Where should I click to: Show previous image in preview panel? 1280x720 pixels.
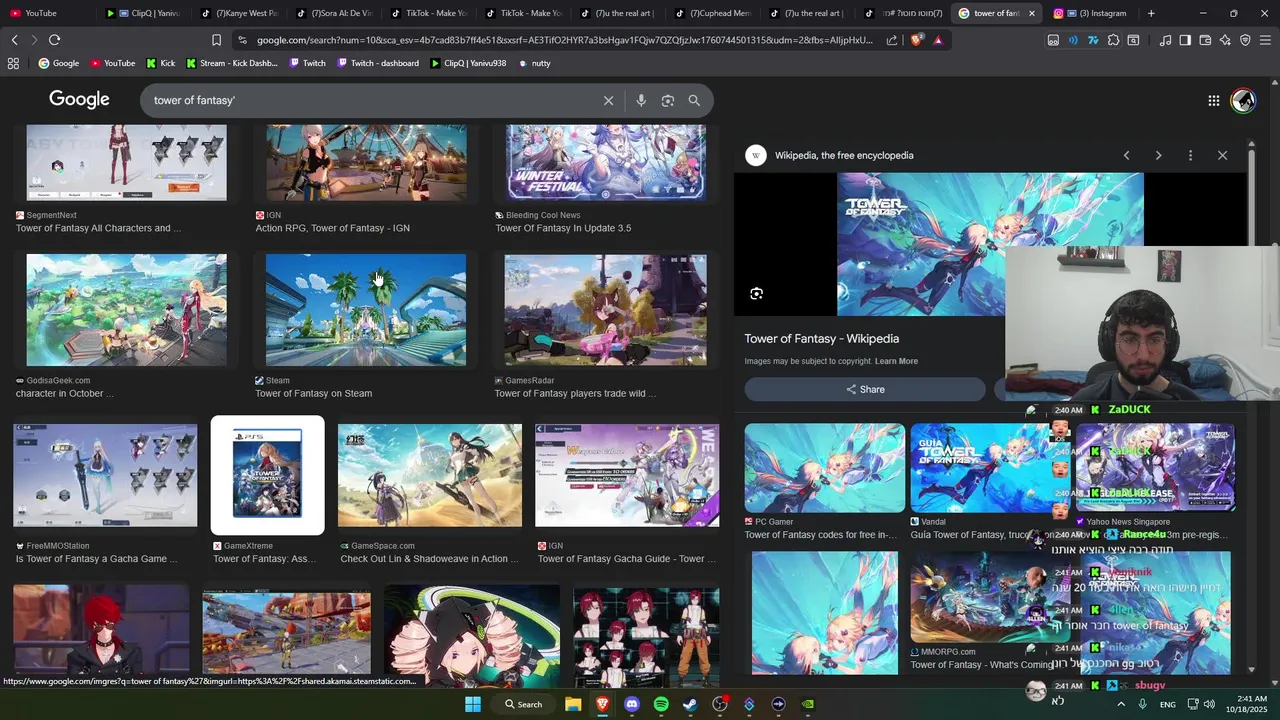pyautogui.click(x=1126, y=155)
